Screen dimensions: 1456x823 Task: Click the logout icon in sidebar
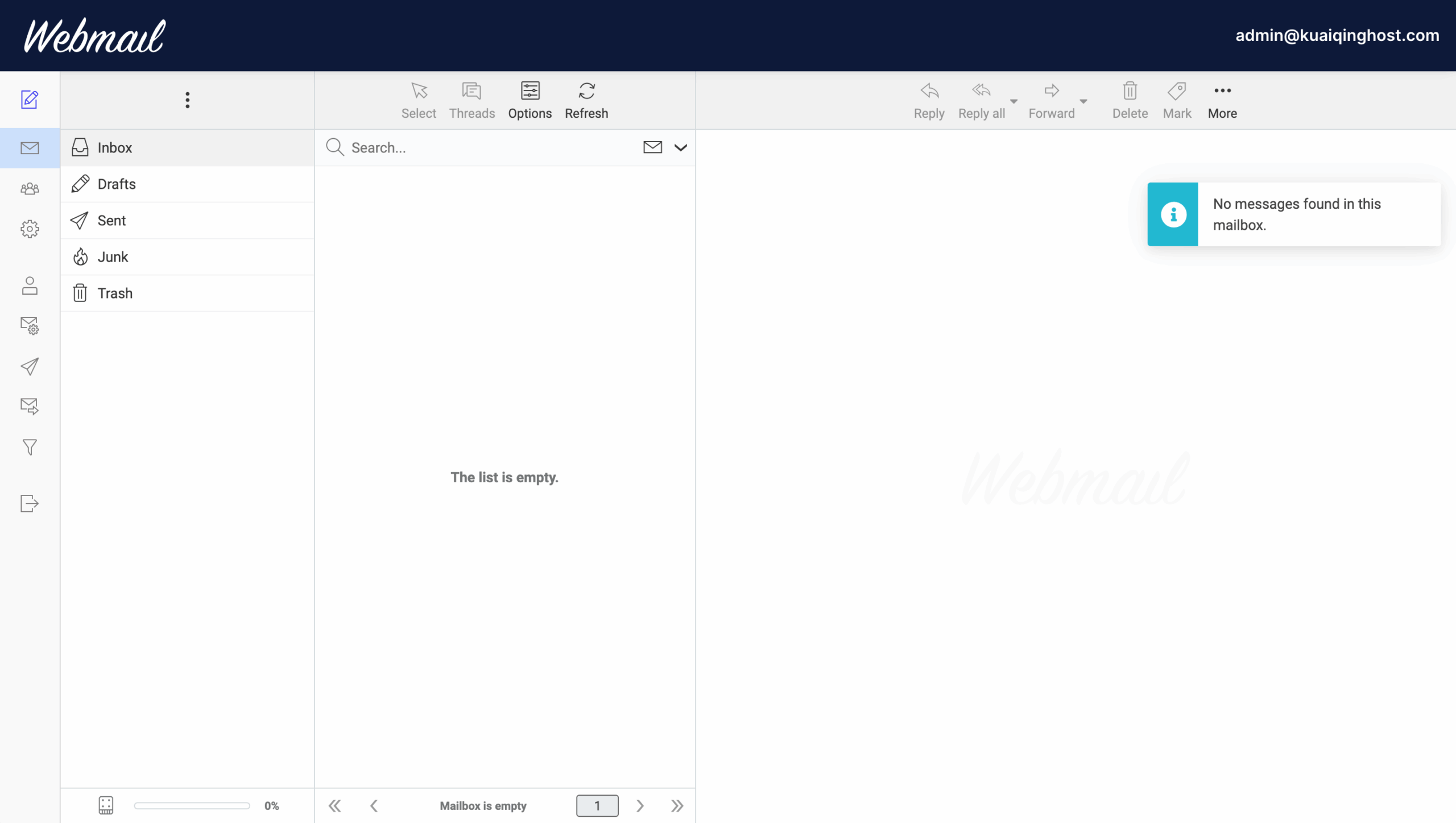pos(30,503)
